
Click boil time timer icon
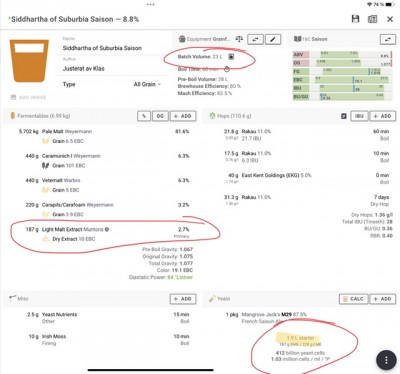pyautogui.click(x=227, y=69)
